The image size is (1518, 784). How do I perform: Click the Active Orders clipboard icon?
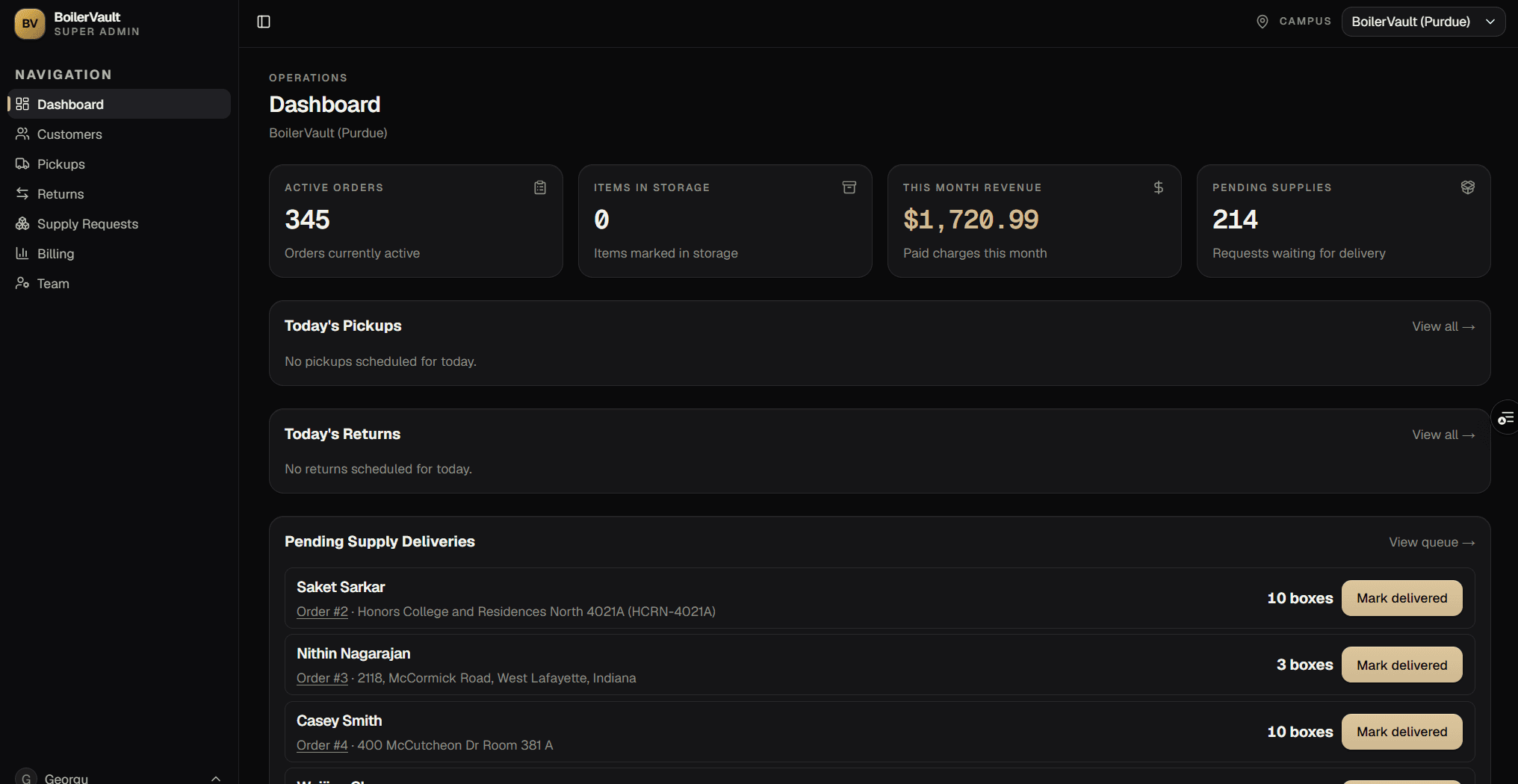(x=540, y=187)
